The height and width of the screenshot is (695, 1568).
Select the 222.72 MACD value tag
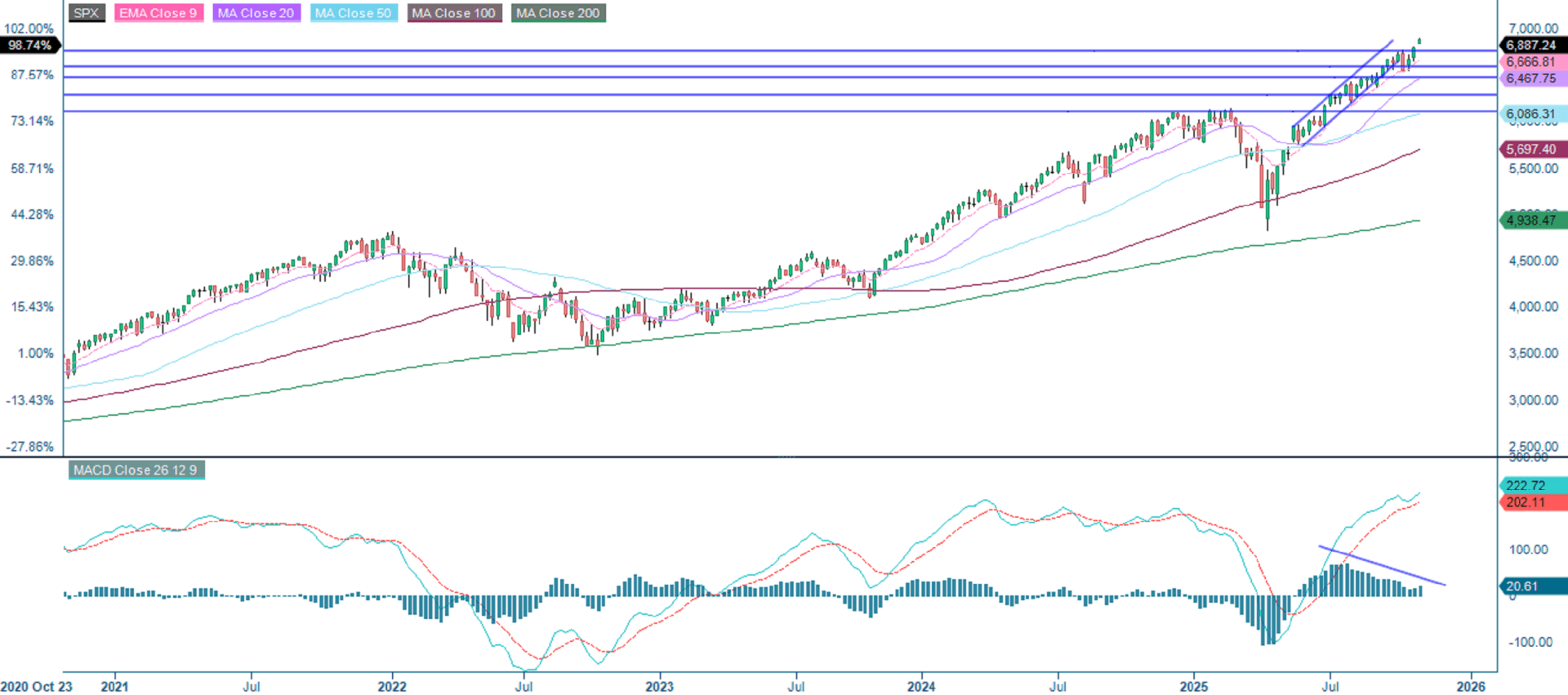coord(1532,486)
